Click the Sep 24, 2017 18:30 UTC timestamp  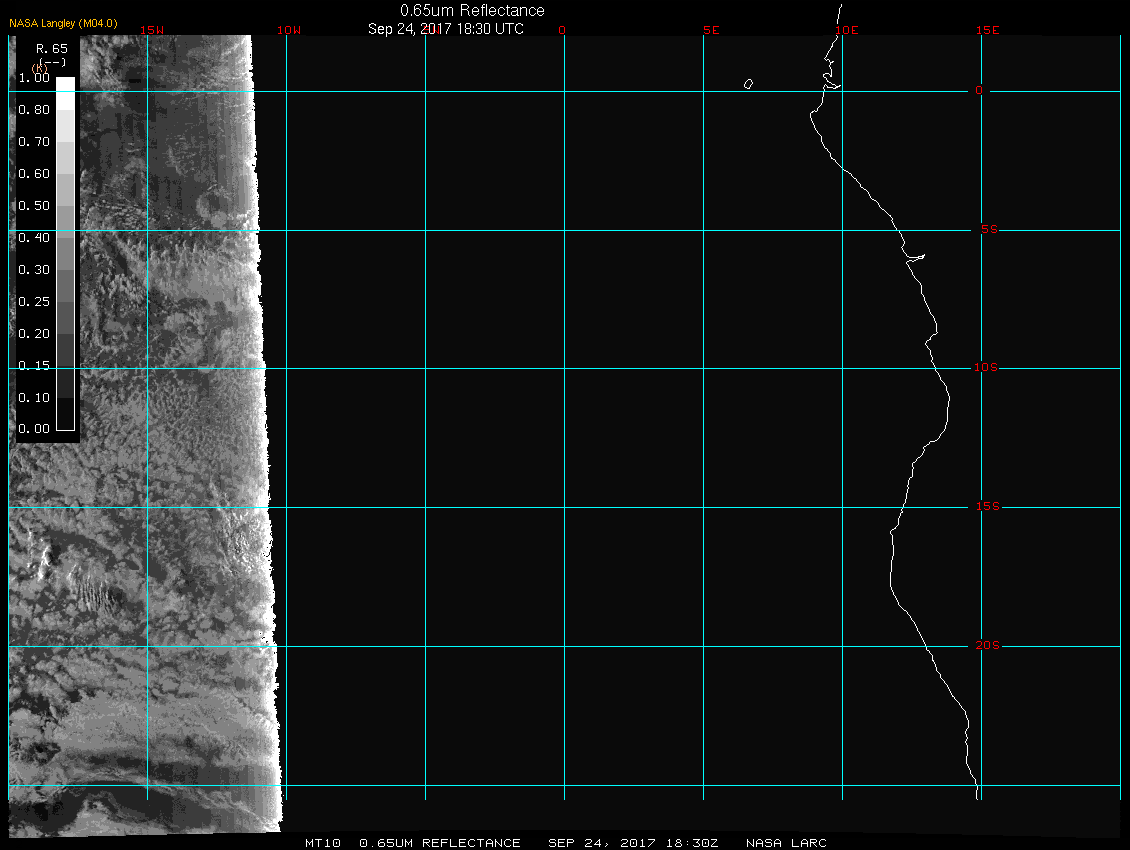[x=445, y=29]
